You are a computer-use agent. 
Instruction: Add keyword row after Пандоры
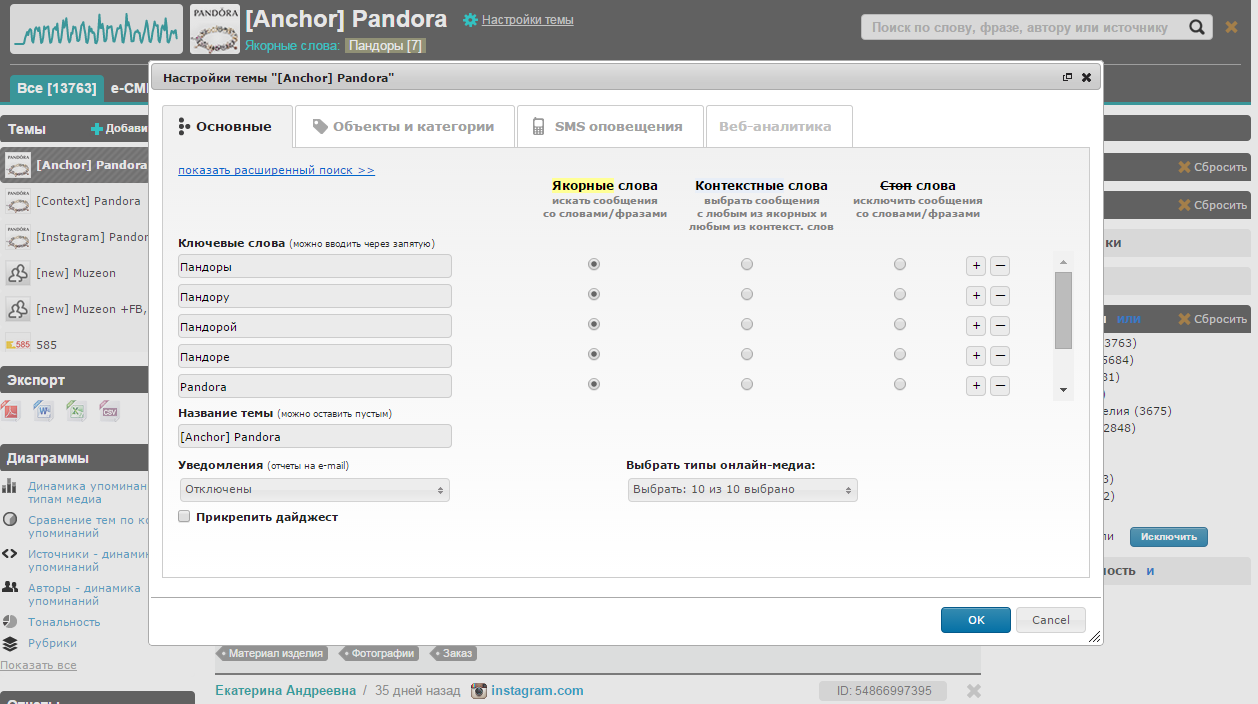976,266
